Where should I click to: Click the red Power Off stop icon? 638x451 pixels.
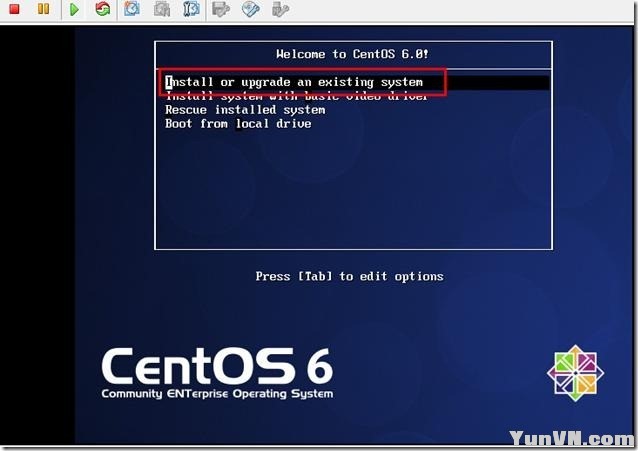[15, 9]
